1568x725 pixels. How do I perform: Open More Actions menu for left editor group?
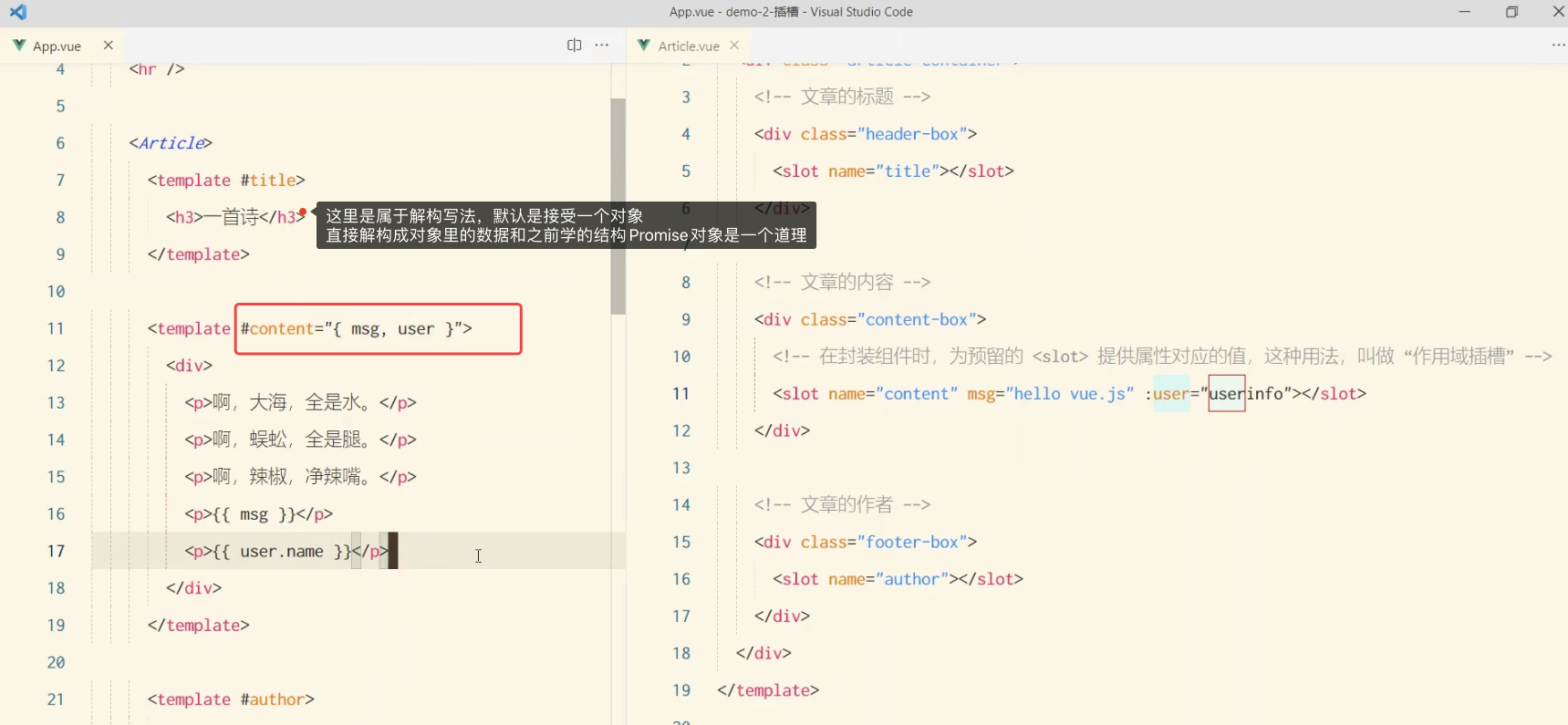(602, 45)
